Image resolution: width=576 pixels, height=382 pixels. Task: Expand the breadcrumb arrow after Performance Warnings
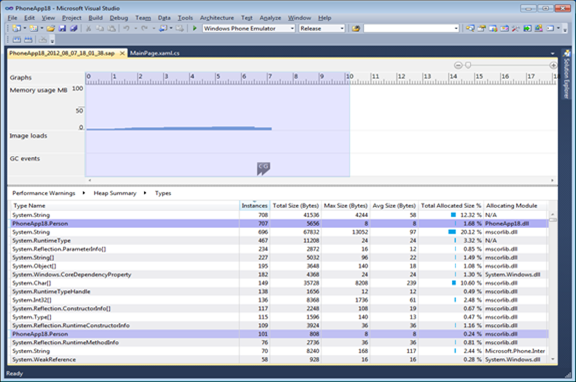84,193
